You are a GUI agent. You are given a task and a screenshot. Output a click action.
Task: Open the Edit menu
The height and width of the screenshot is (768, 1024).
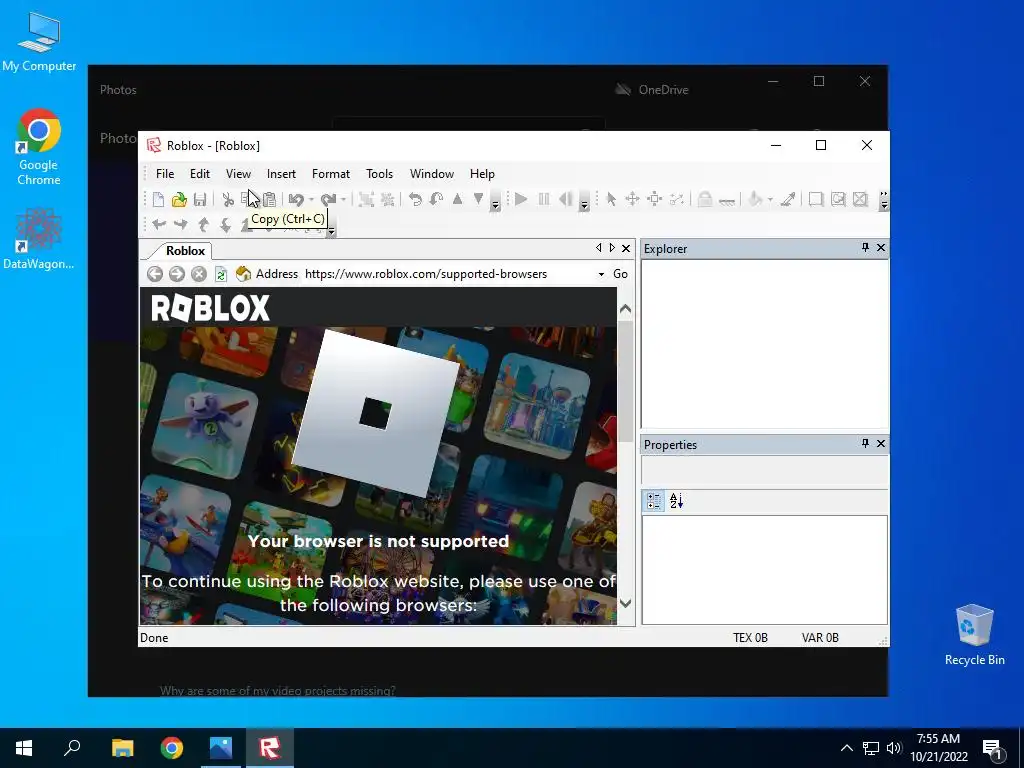[200, 174]
